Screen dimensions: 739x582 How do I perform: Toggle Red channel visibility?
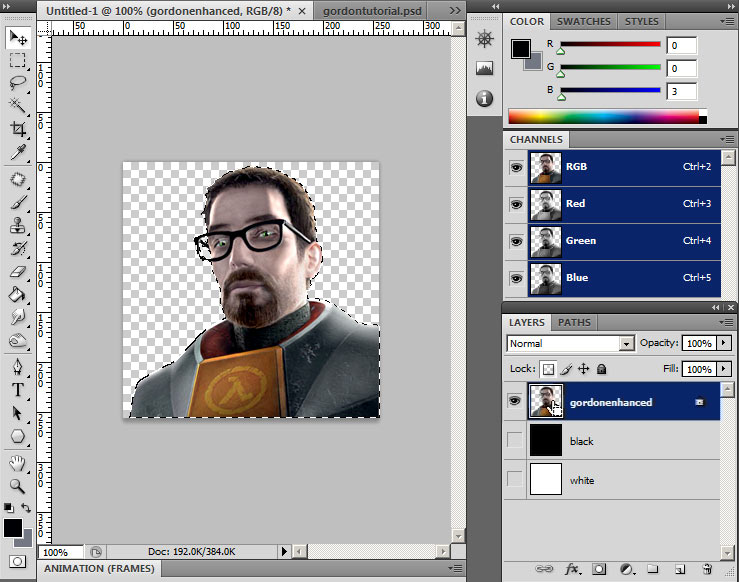(516, 204)
